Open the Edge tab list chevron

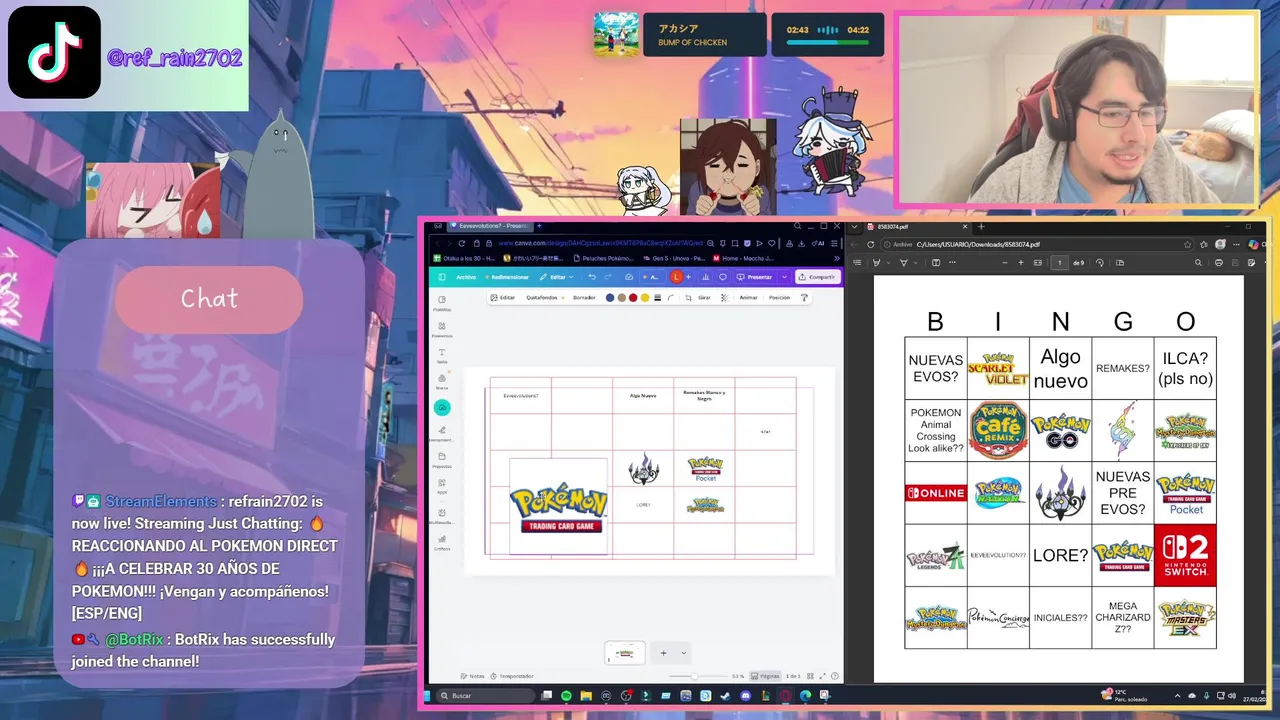pyautogui.click(x=854, y=227)
